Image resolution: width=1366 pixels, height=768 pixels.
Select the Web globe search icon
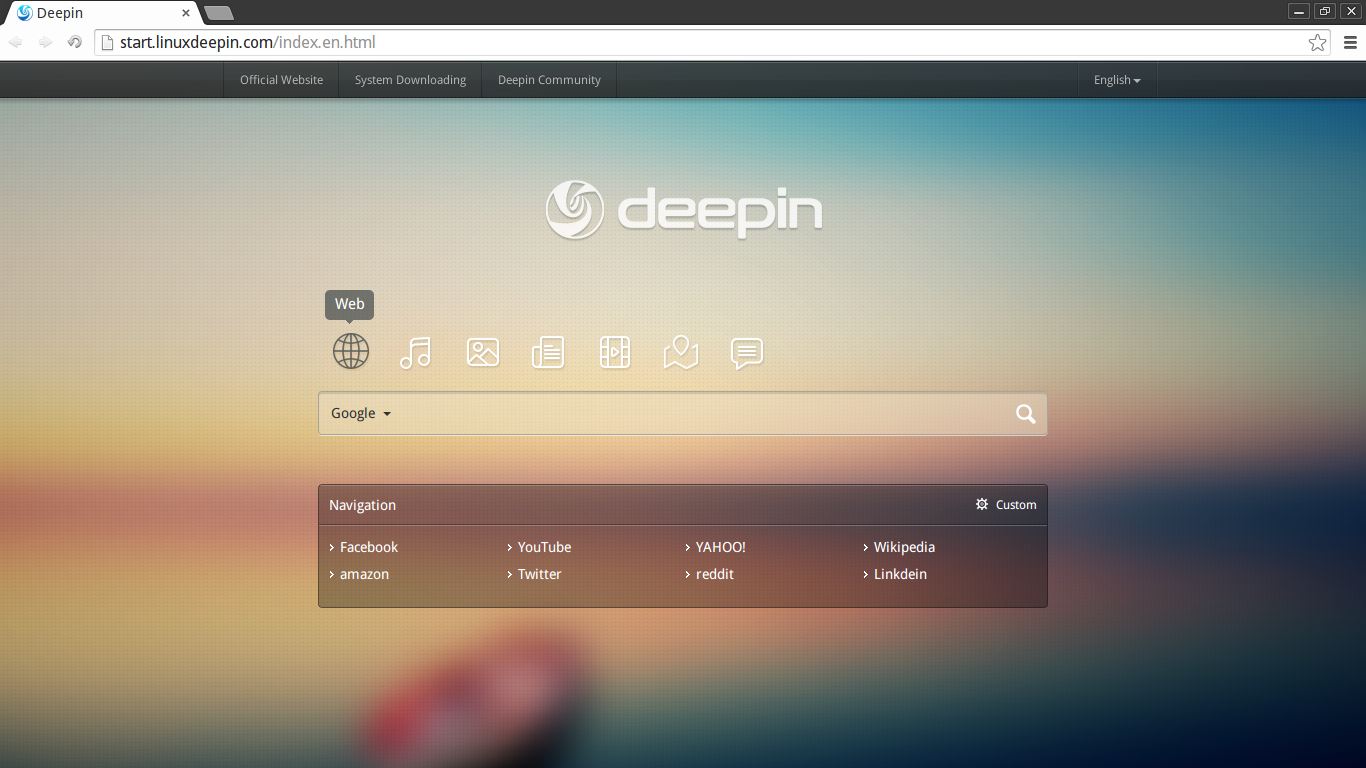pyautogui.click(x=351, y=351)
